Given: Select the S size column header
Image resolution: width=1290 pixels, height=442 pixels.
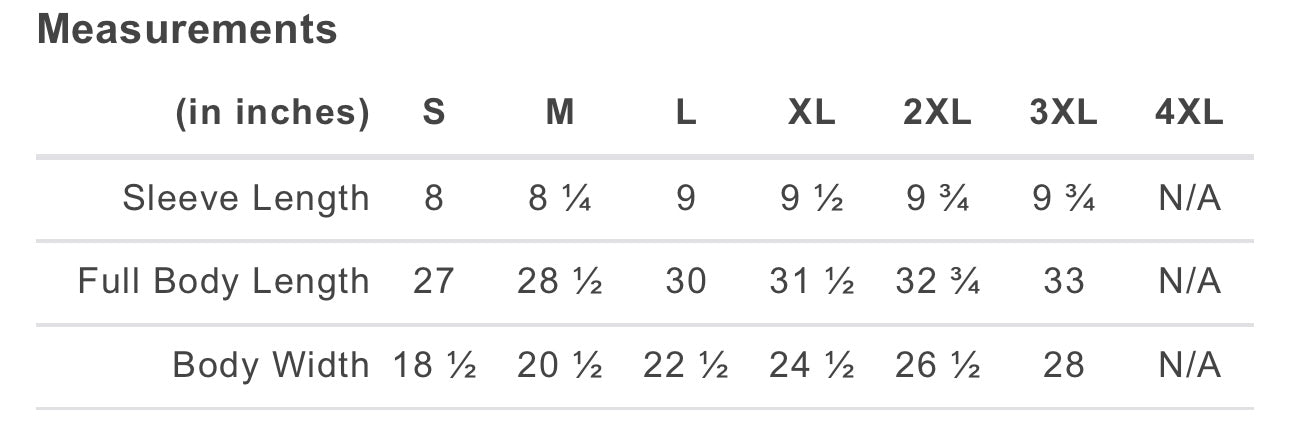Looking at the screenshot, I should (x=434, y=113).
